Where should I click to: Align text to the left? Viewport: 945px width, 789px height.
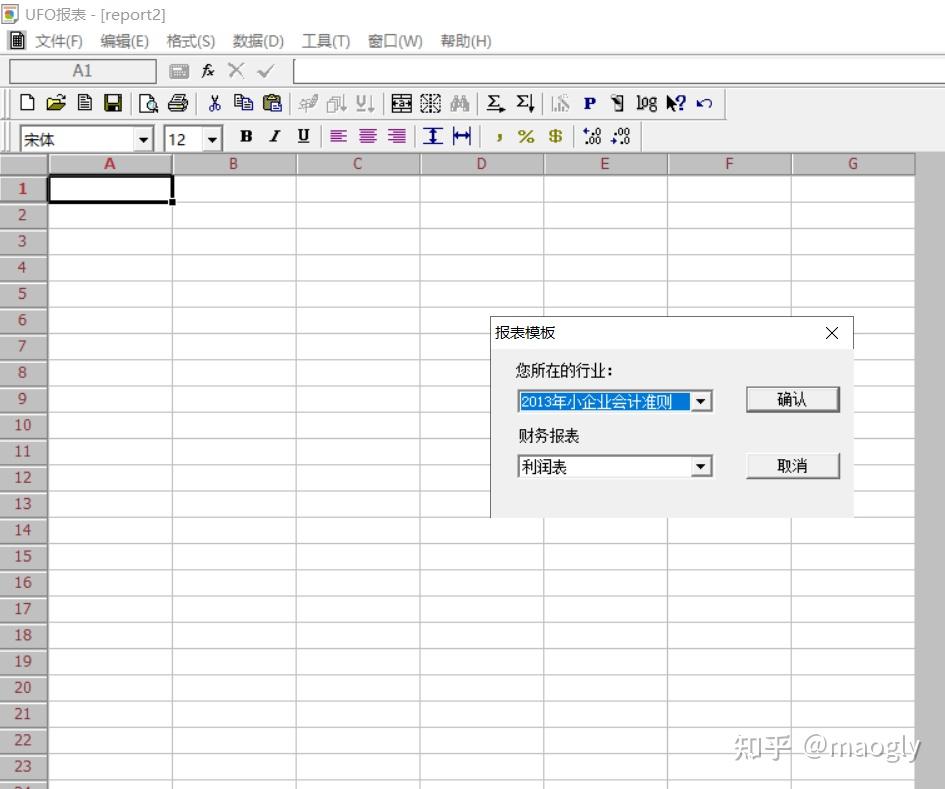[x=338, y=137]
